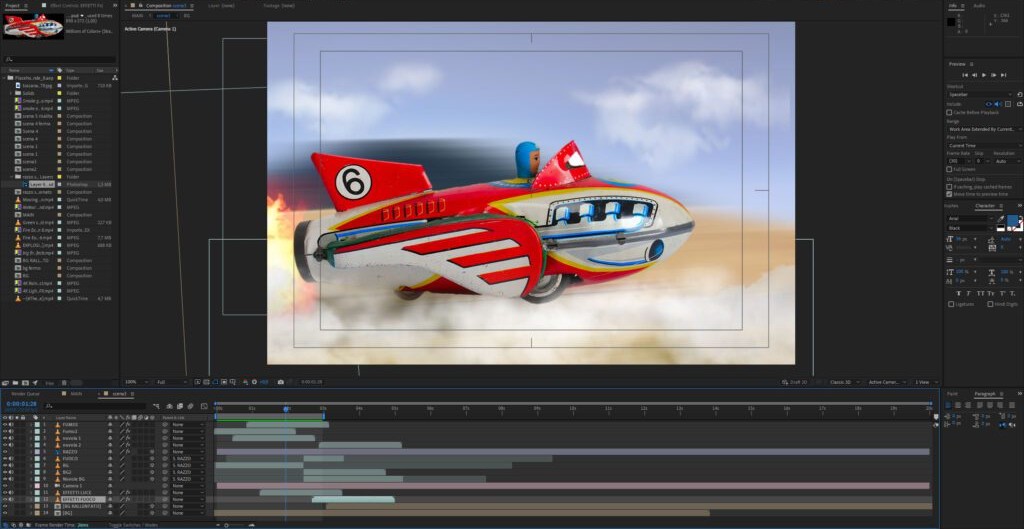The width and height of the screenshot is (1024, 529).
Task: Center align text in Paragraph panel
Action: [957, 405]
